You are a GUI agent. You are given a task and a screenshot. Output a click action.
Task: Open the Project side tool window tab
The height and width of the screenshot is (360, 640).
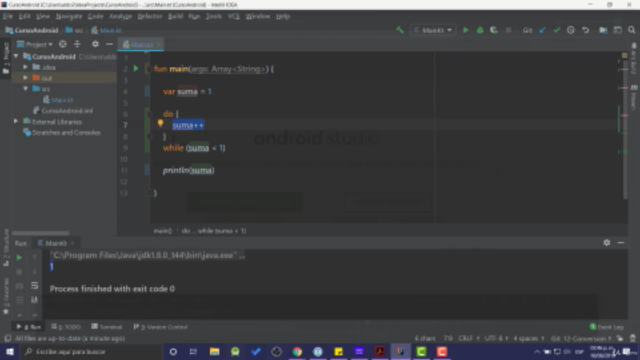pyautogui.click(x=6, y=57)
